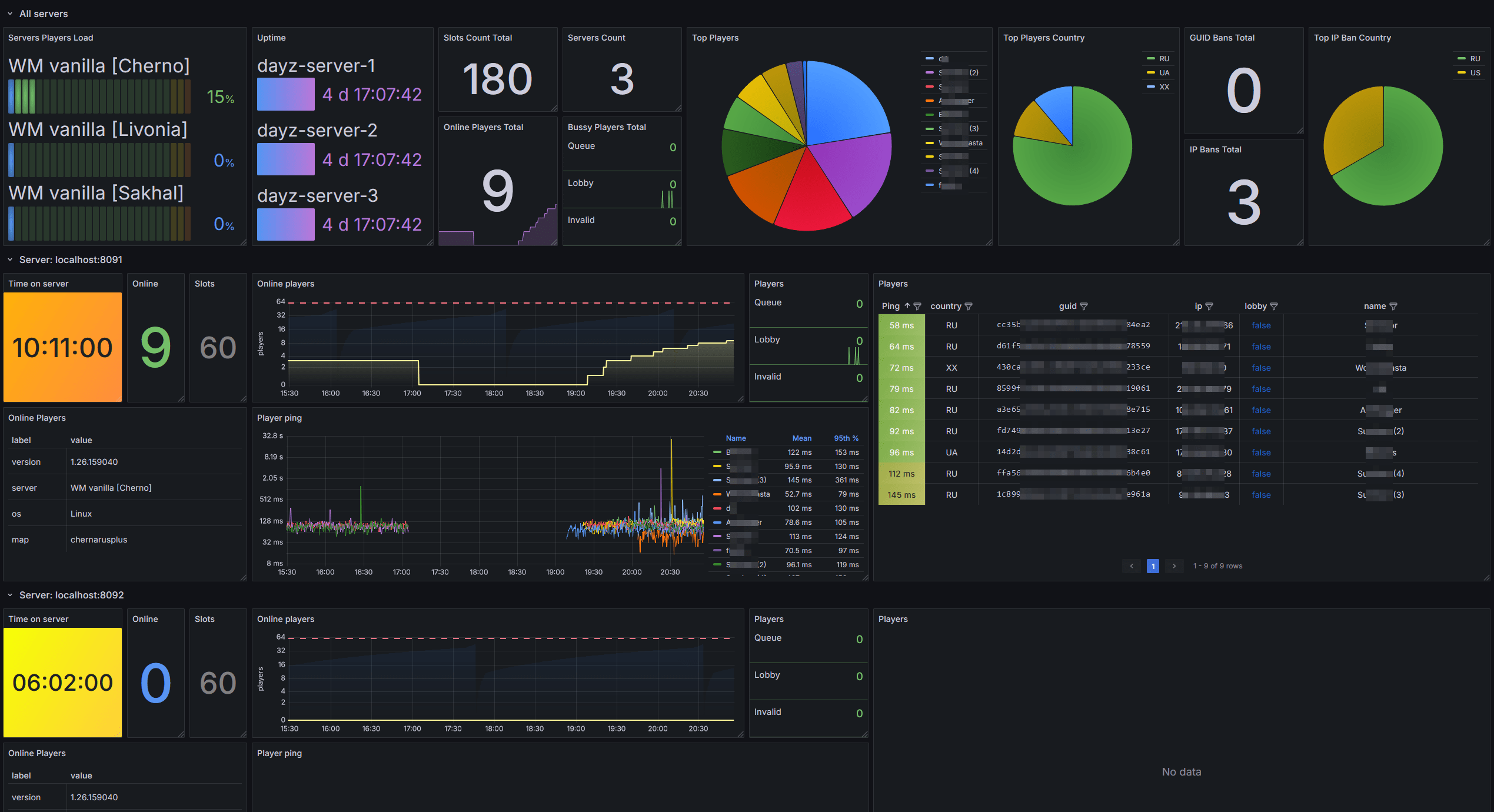The width and height of the screenshot is (1494, 812).
Task: Open the IP Bans Total panel menu
Action: (1215, 149)
